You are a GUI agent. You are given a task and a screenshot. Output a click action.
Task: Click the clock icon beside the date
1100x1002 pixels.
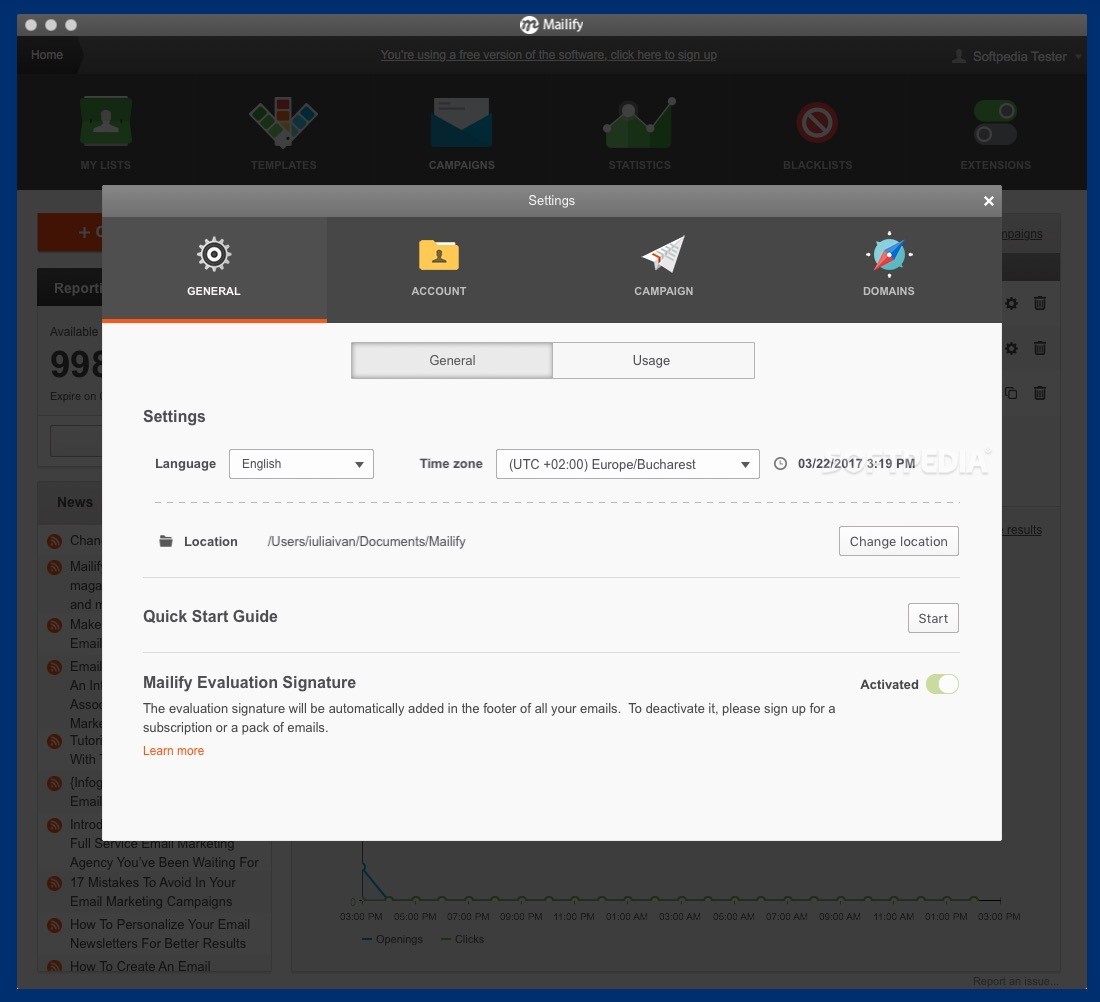tap(780, 464)
